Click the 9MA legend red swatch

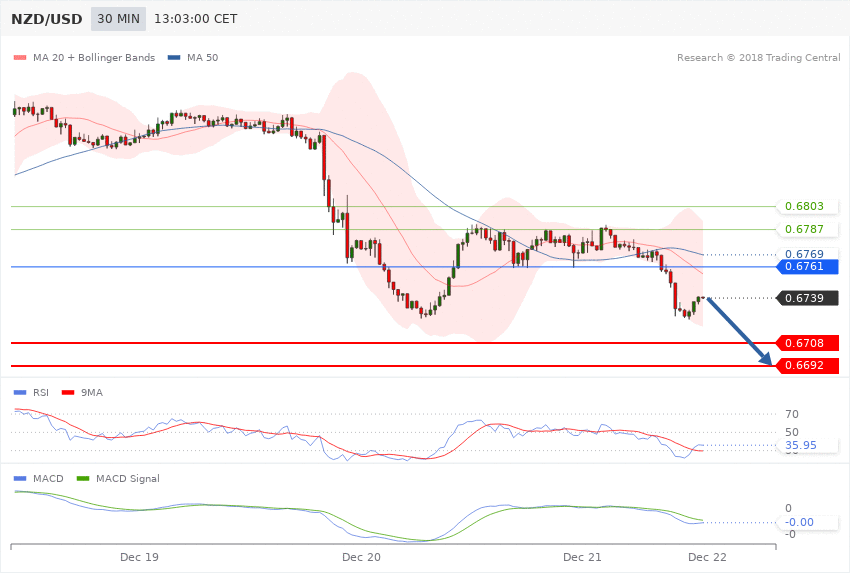pos(68,393)
